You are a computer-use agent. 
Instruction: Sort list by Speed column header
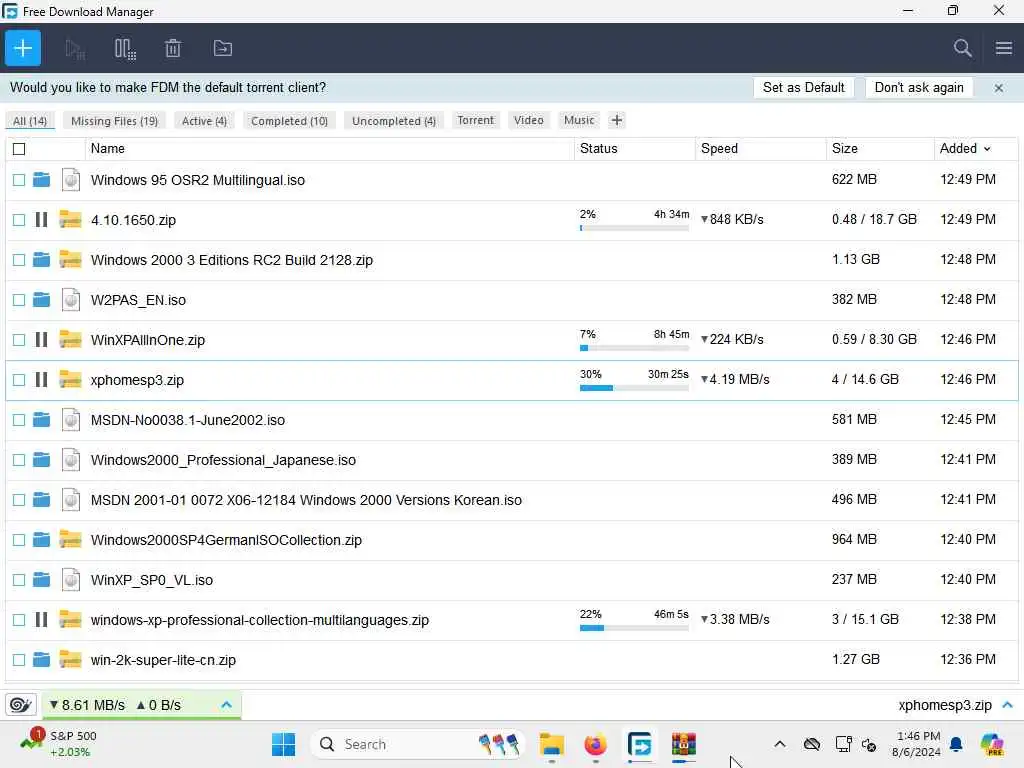(x=761, y=148)
